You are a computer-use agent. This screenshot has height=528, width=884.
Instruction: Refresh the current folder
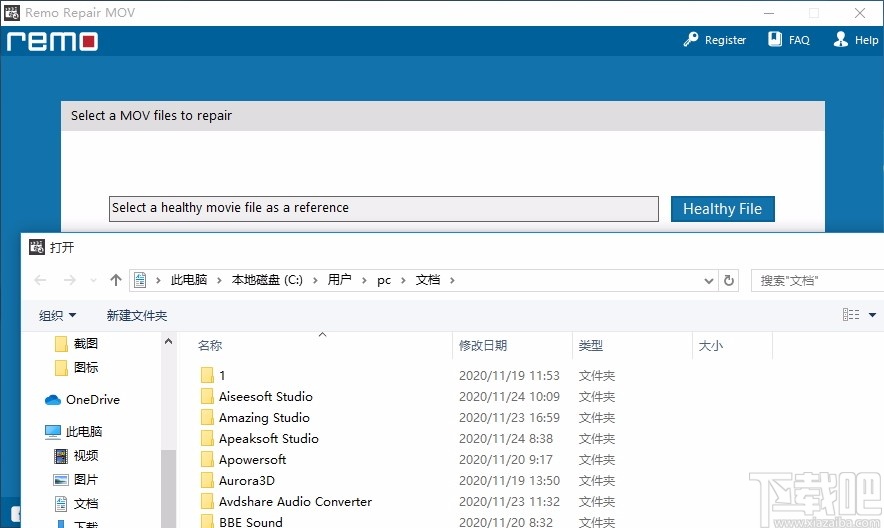point(728,280)
